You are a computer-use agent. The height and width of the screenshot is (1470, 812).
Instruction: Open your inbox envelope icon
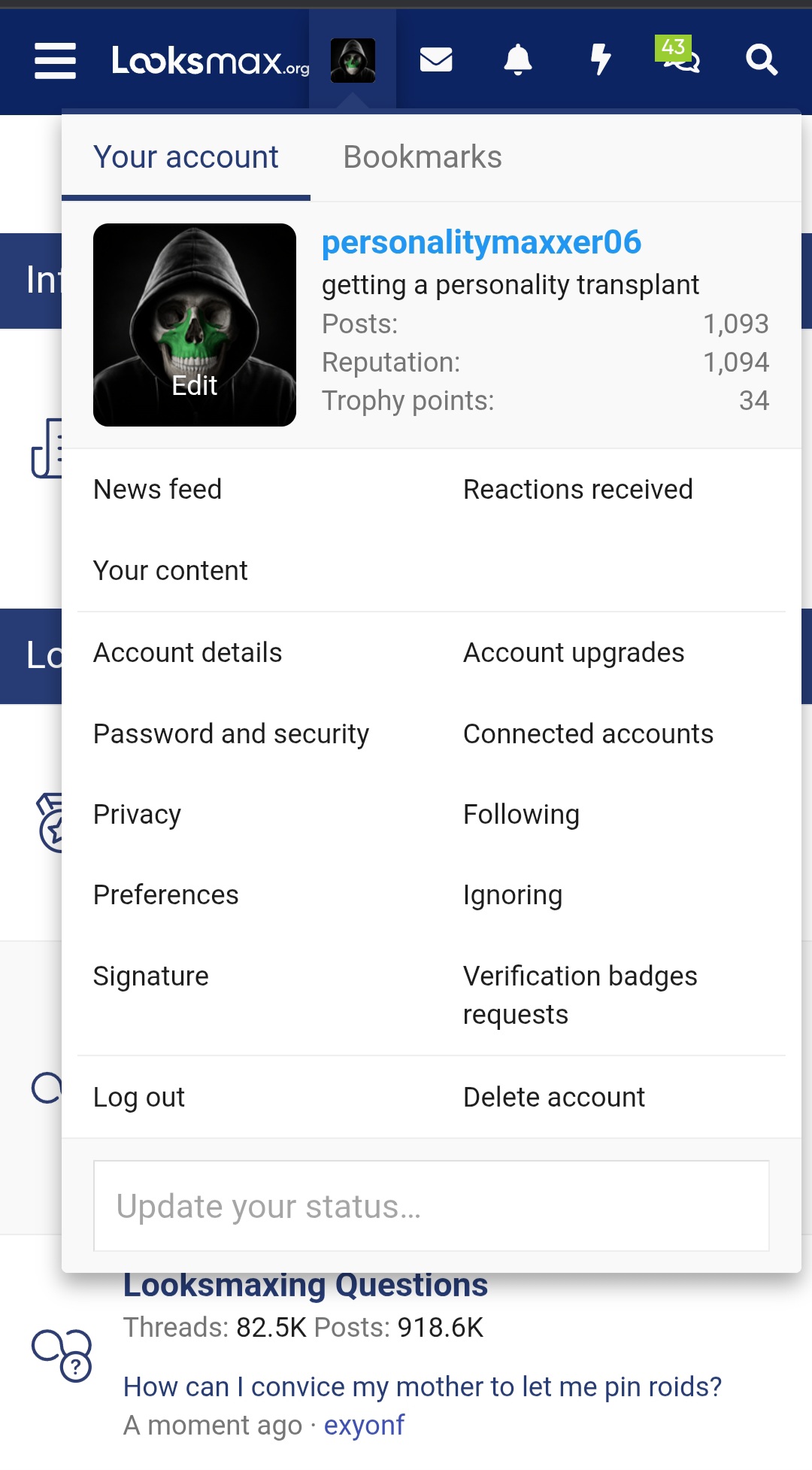pos(437,62)
